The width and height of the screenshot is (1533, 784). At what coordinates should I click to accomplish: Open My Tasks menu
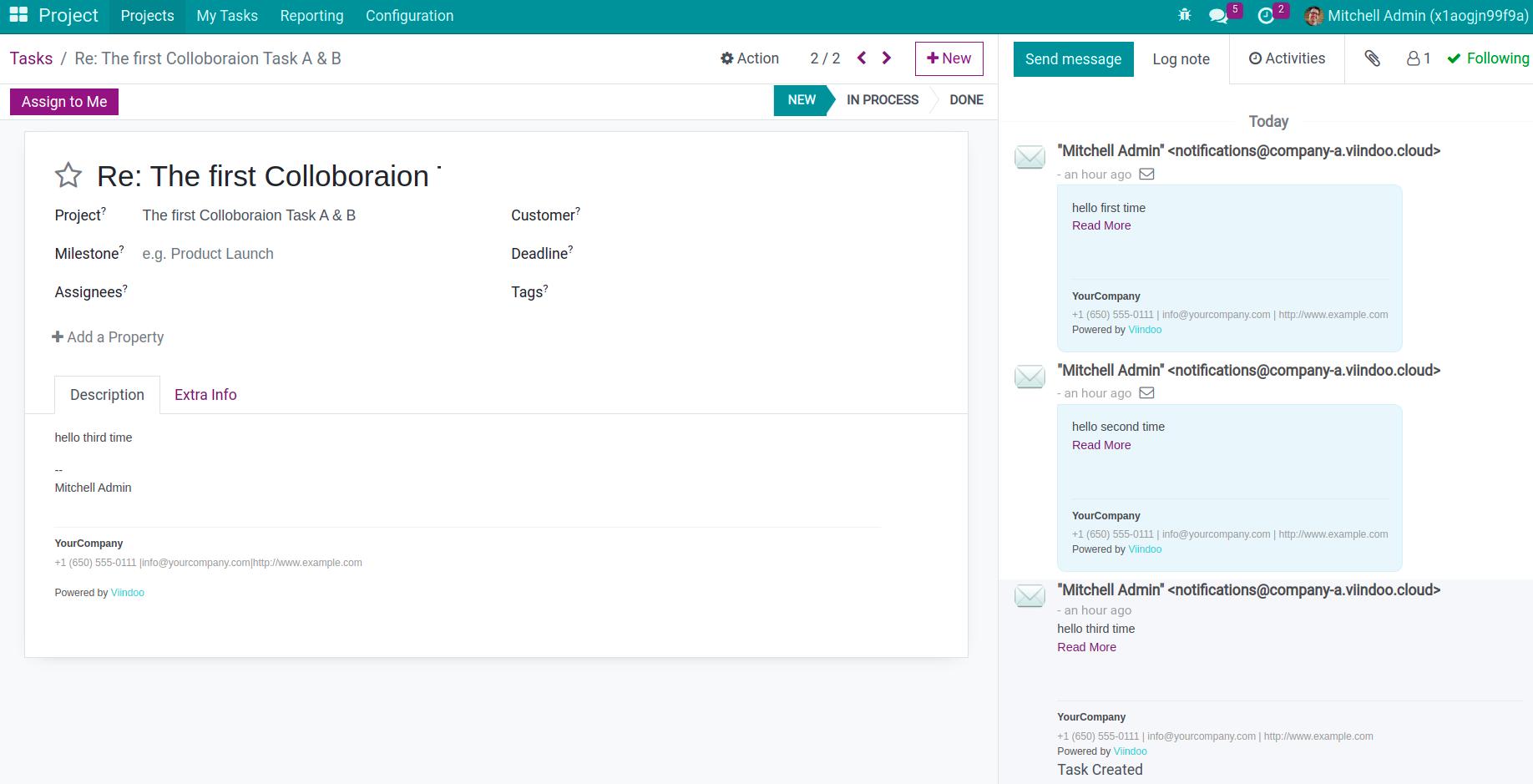[227, 16]
